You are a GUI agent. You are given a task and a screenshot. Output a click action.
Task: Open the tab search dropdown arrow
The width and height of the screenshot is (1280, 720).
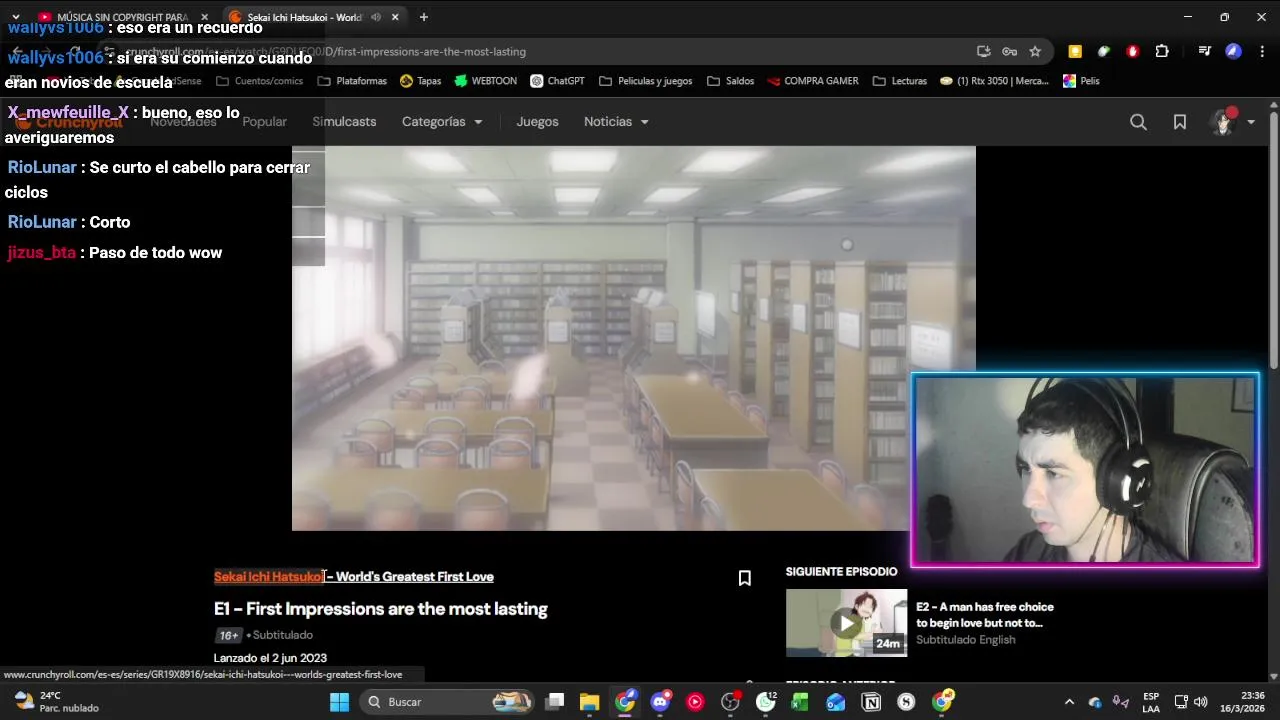coord(15,17)
